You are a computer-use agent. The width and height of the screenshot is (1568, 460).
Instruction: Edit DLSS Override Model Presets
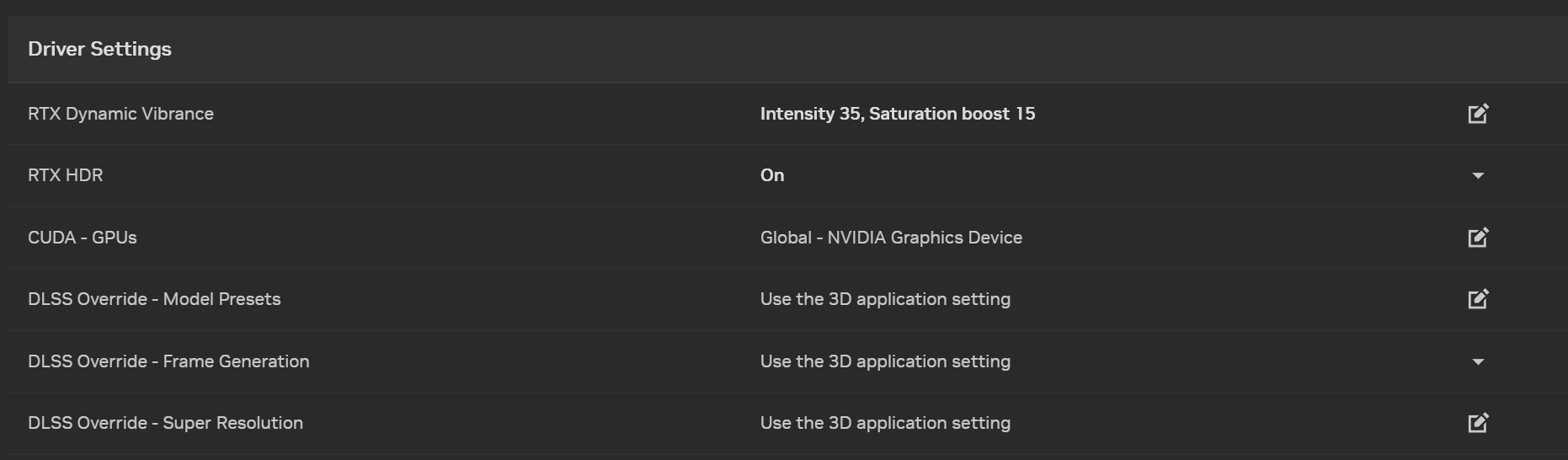click(1478, 299)
